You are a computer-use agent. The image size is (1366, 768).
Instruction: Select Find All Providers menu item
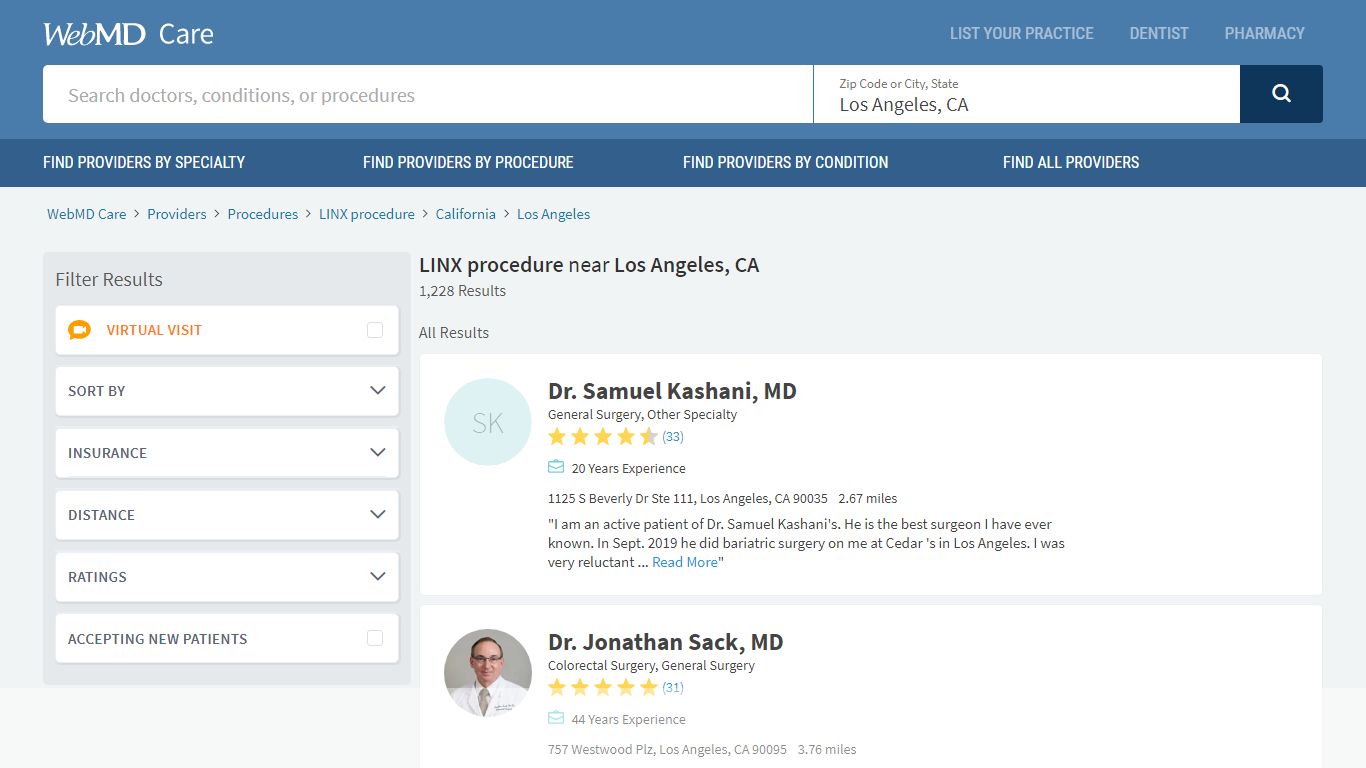(x=1071, y=162)
